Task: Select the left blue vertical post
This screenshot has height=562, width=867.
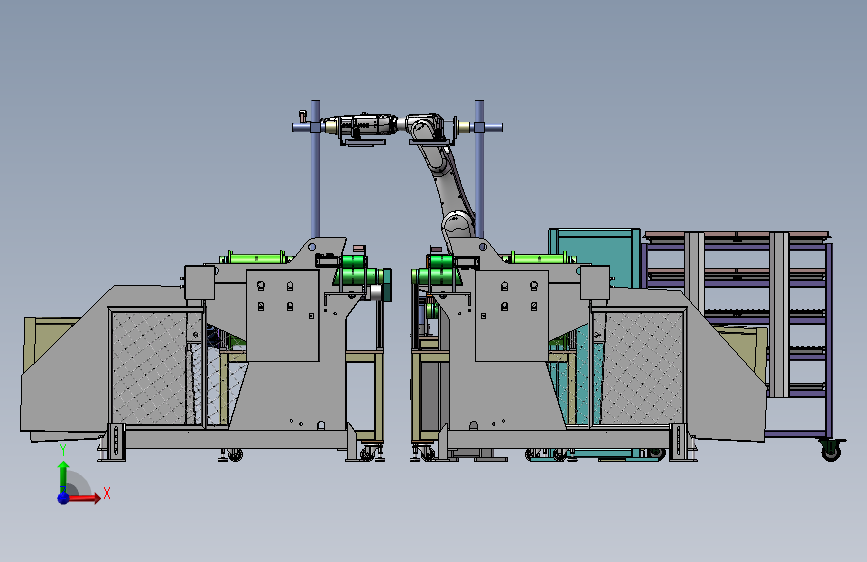Action: pyautogui.click(x=315, y=169)
